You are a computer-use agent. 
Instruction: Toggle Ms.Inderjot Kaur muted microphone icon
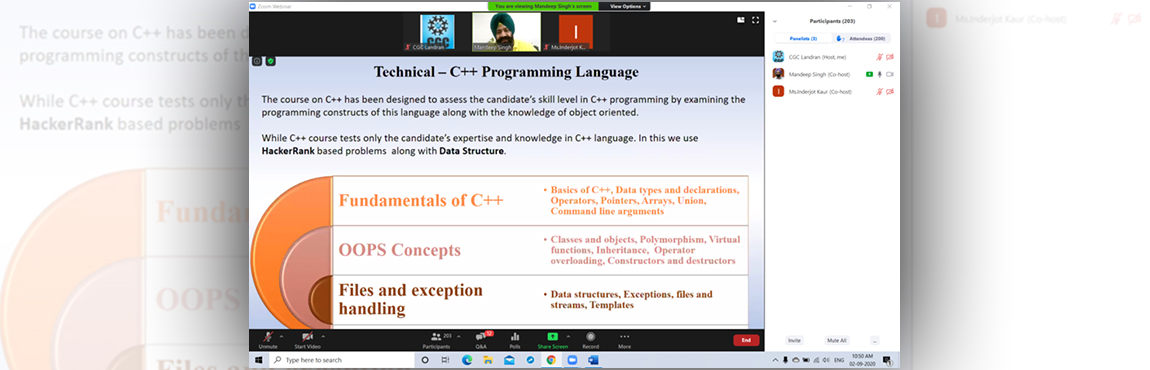pyautogui.click(x=879, y=92)
